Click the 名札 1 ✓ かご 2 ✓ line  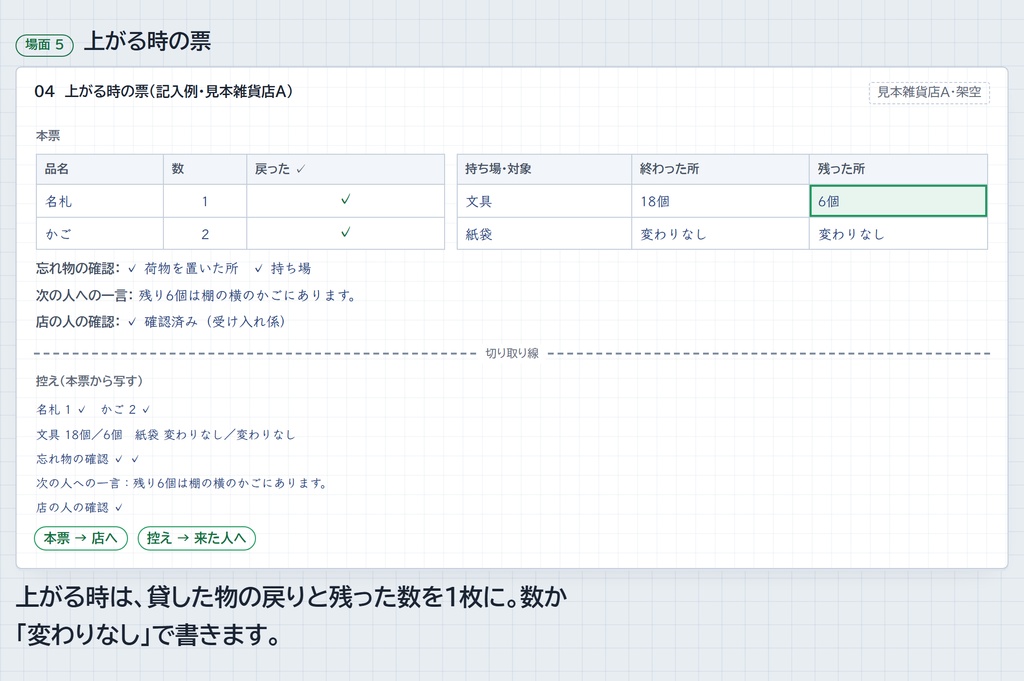pyautogui.click(x=93, y=409)
